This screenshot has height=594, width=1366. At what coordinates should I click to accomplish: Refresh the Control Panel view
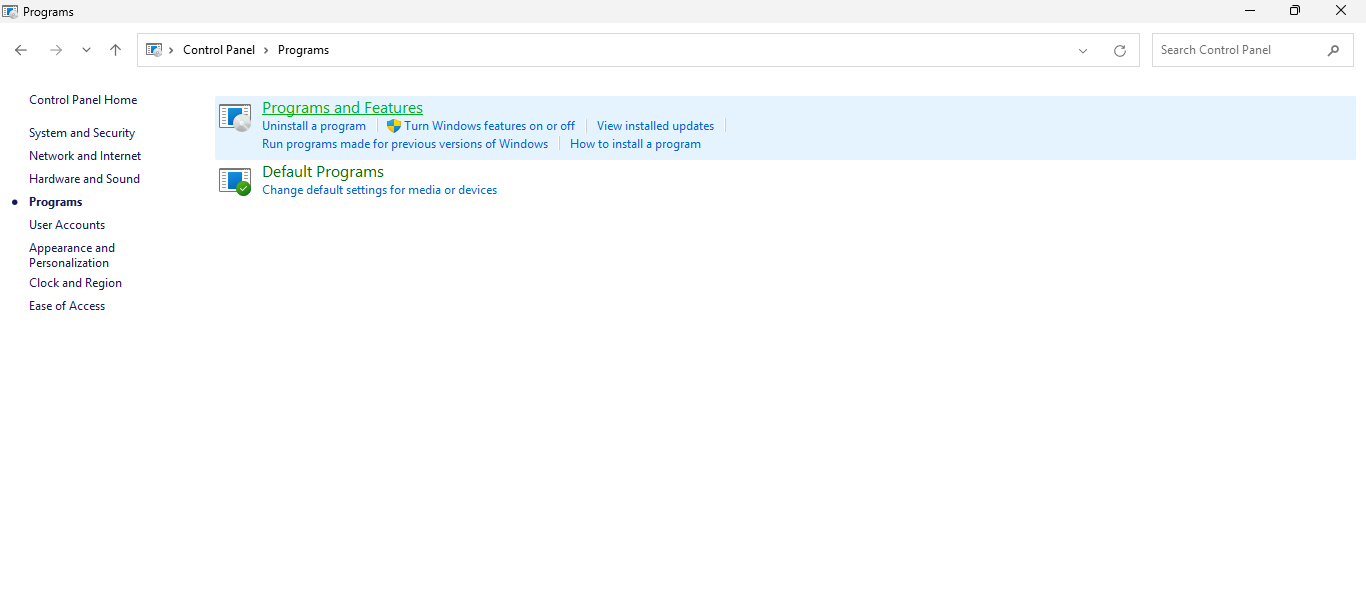[x=1120, y=51]
